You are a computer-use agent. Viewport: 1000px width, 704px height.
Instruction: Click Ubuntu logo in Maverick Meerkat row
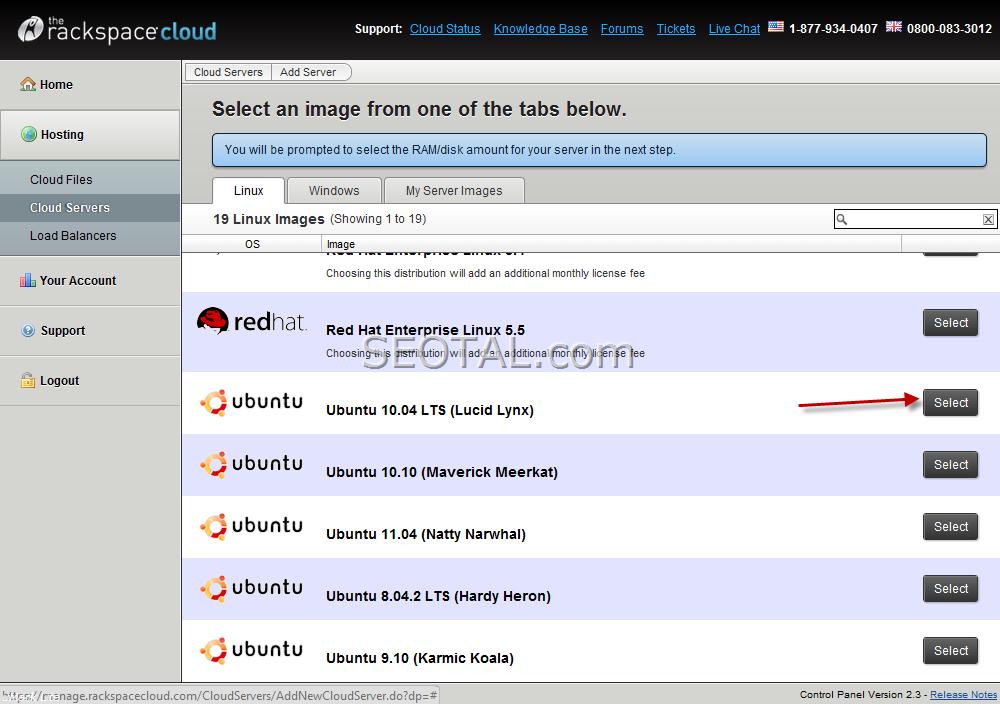(x=251, y=464)
